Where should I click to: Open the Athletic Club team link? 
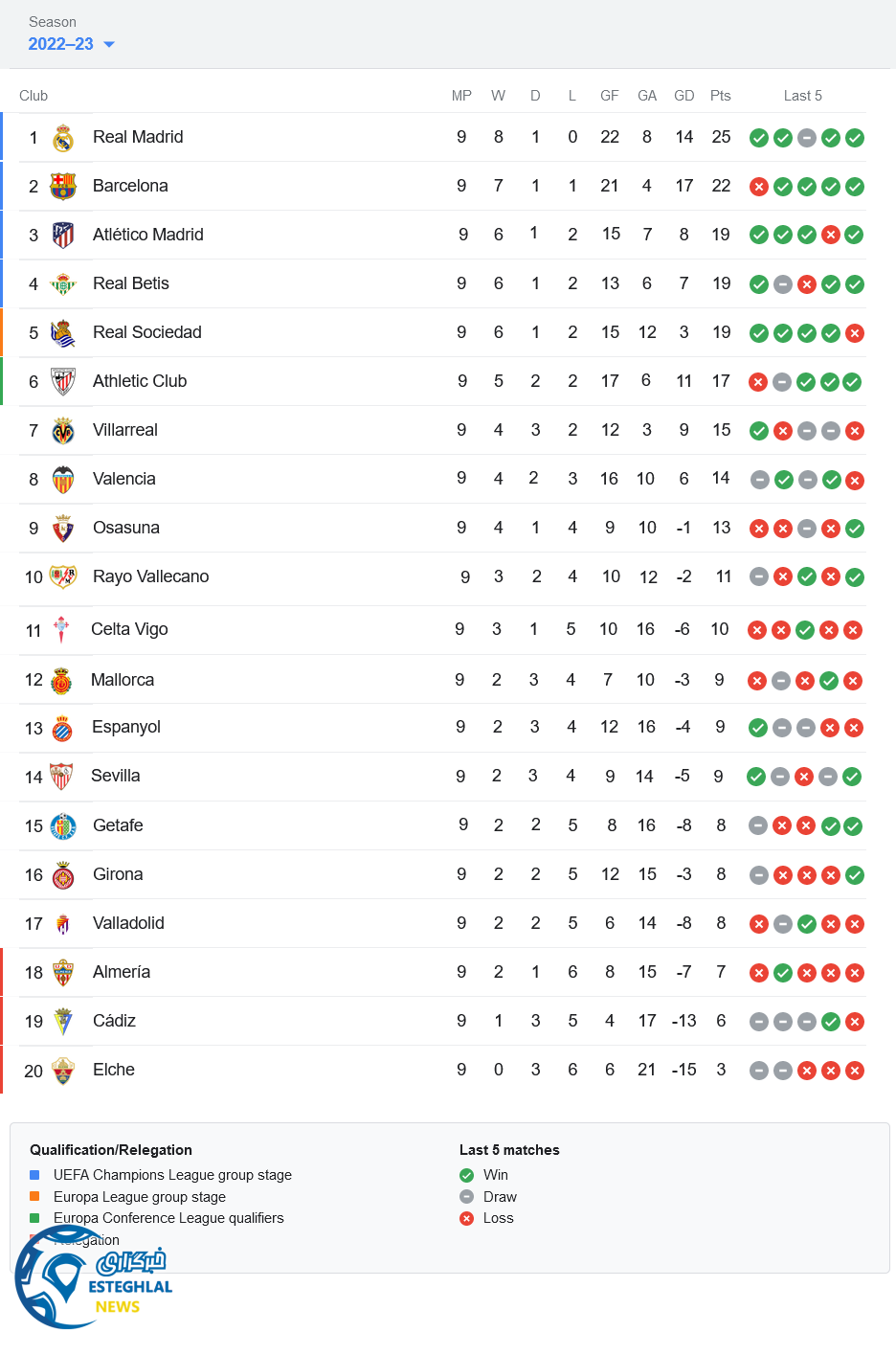coord(140,381)
